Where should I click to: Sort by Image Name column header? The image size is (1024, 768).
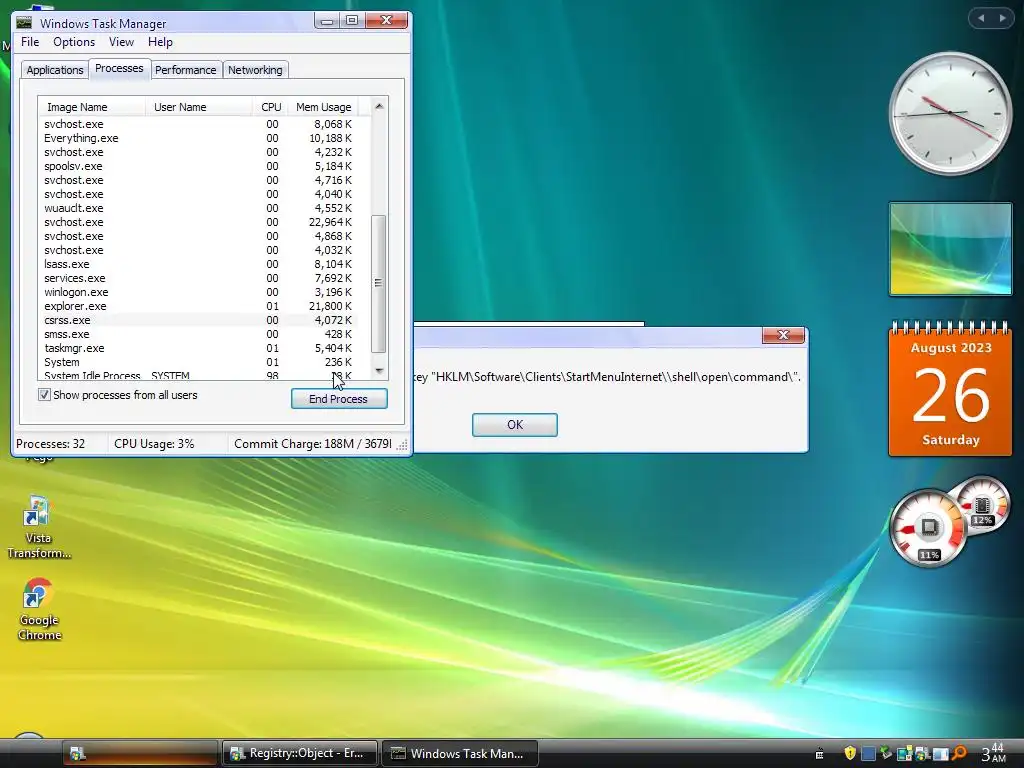(91, 107)
